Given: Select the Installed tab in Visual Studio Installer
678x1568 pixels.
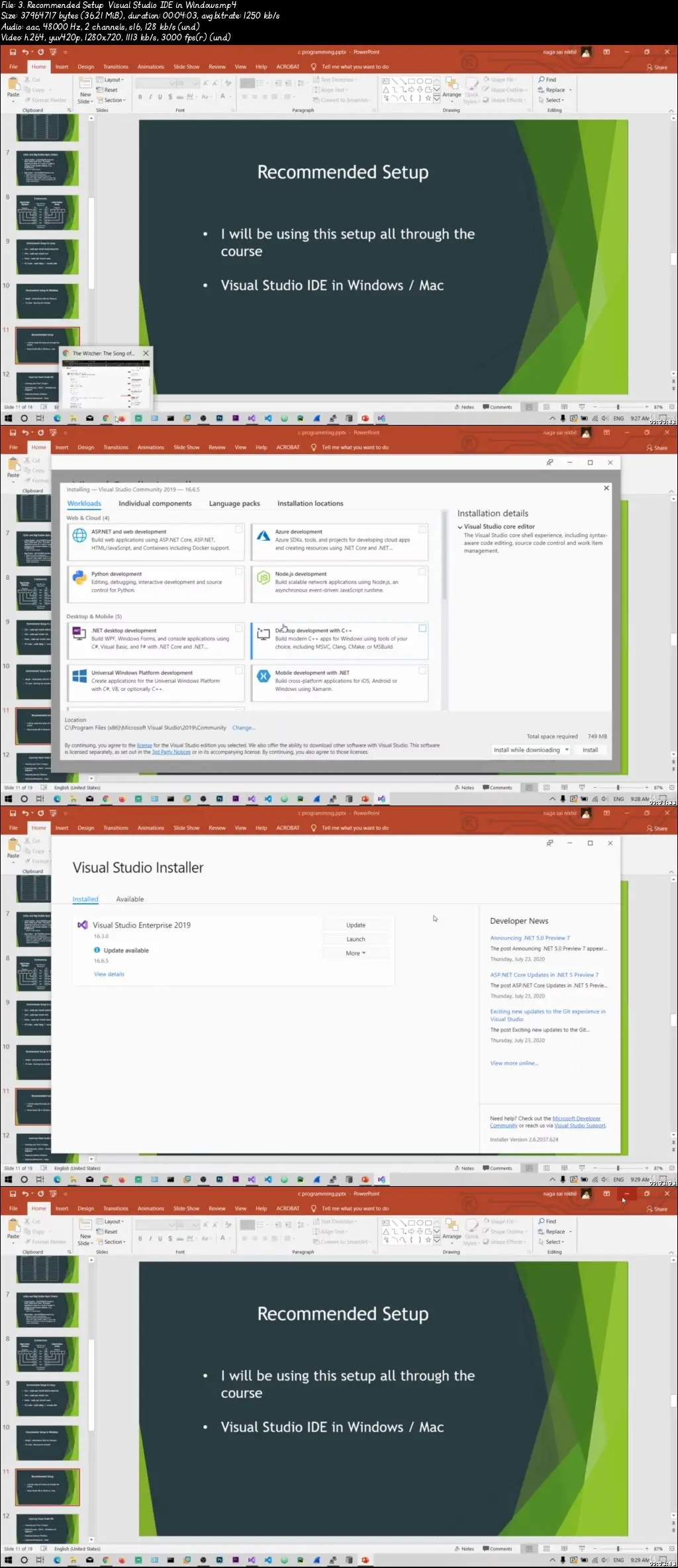Looking at the screenshot, I should click(x=85, y=899).
